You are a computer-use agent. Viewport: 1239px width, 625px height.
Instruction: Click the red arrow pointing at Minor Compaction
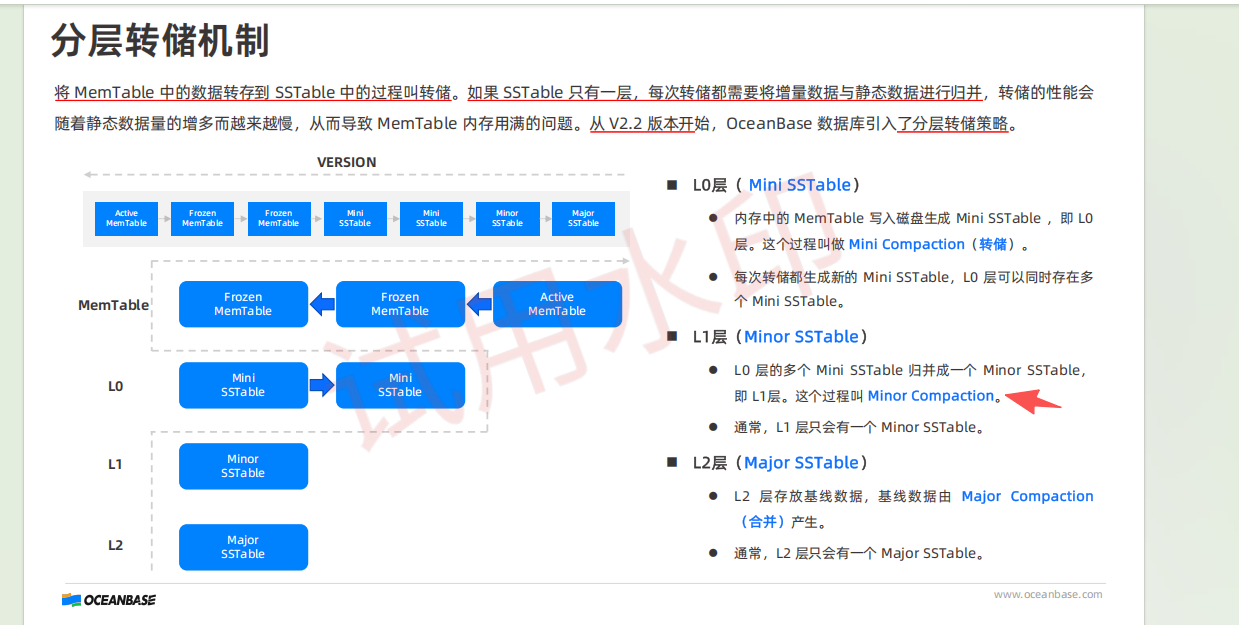coord(1032,400)
